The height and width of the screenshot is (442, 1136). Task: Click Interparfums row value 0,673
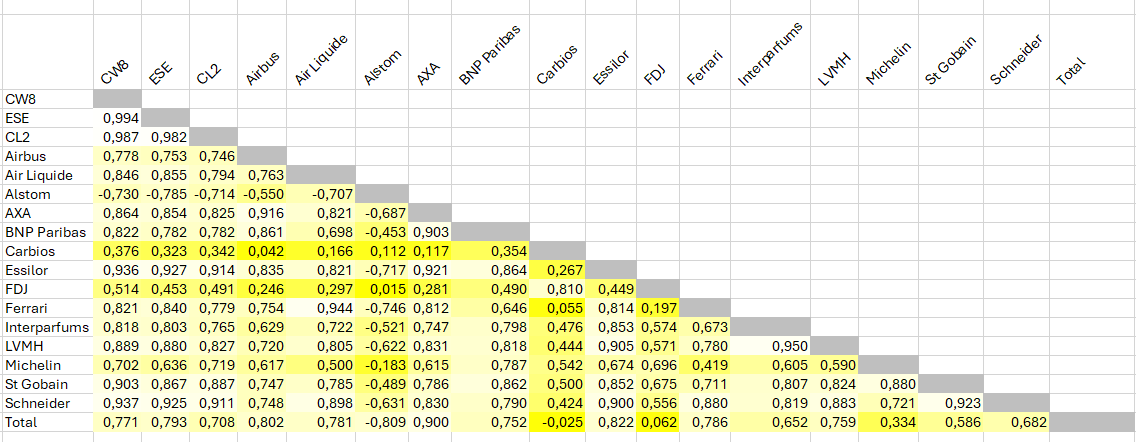click(706, 326)
